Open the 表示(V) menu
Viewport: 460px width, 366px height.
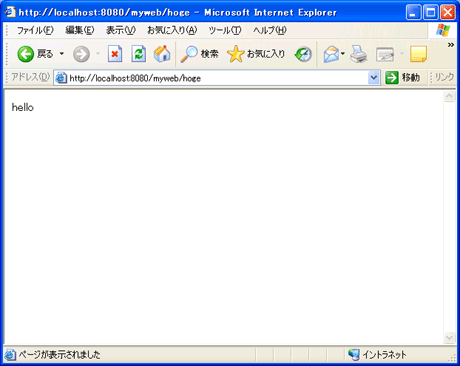(x=121, y=30)
